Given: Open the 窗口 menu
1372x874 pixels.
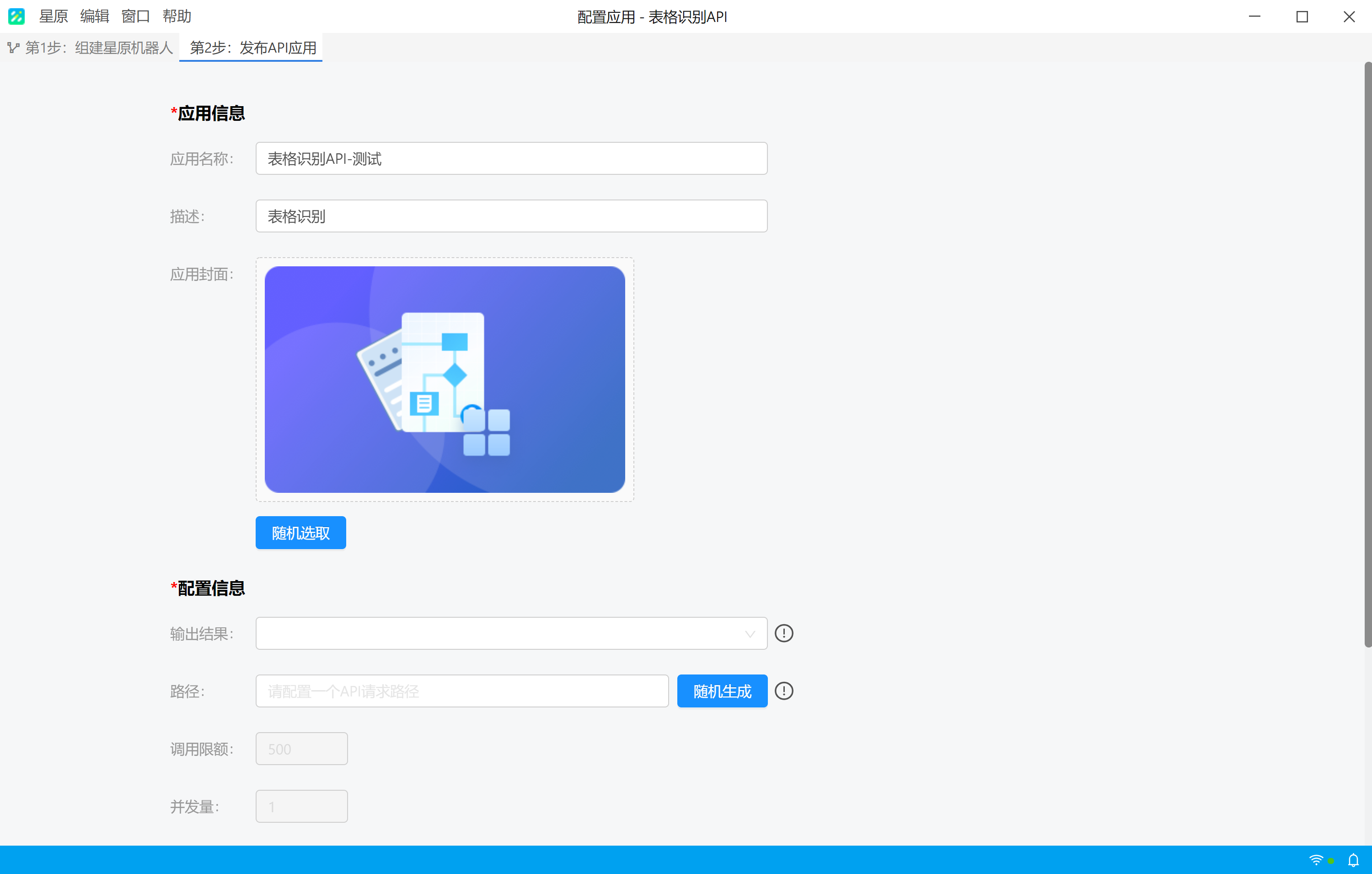Looking at the screenshot, I should tap(136, 16).
